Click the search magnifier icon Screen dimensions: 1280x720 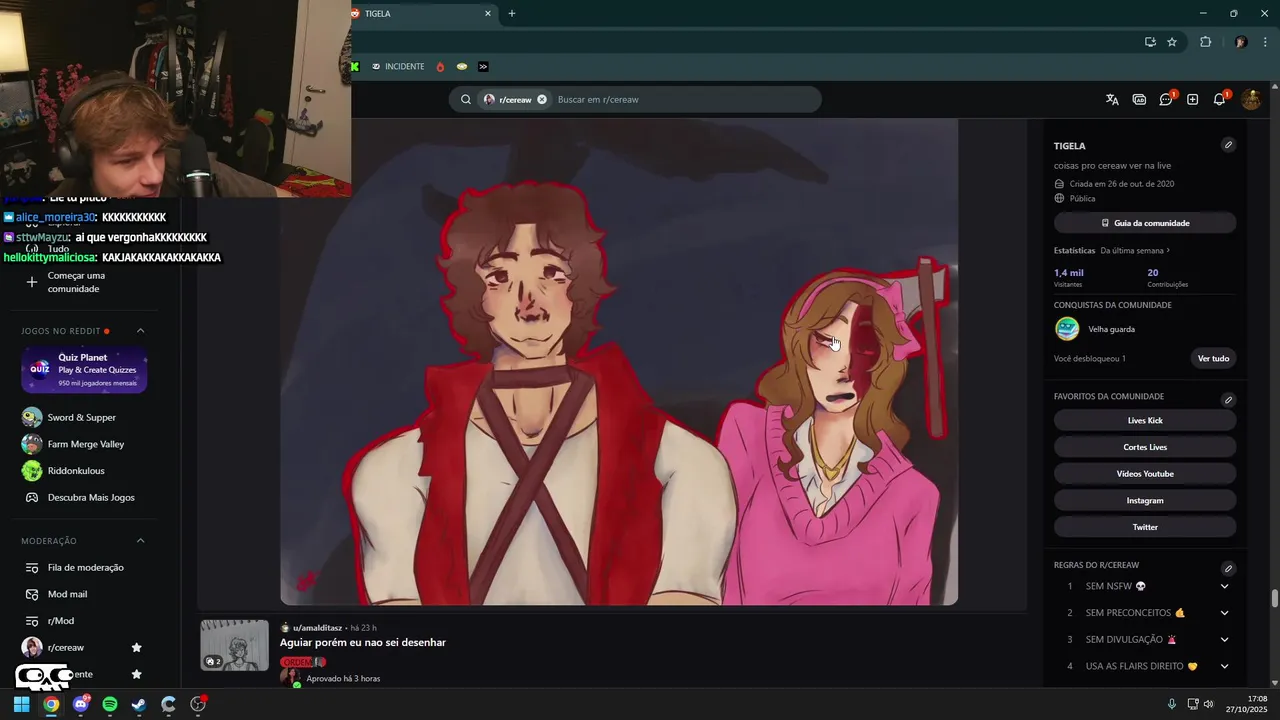466,99
